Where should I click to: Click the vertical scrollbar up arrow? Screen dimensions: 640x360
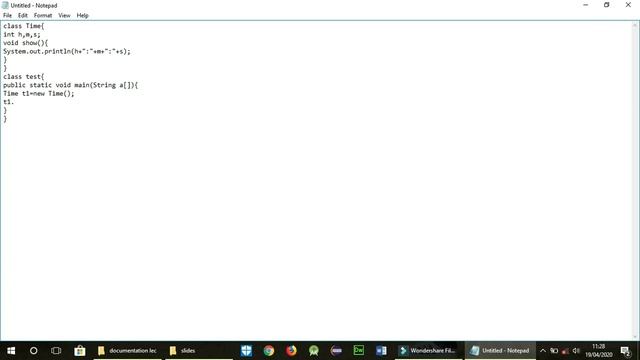click(x=635, y=25)
